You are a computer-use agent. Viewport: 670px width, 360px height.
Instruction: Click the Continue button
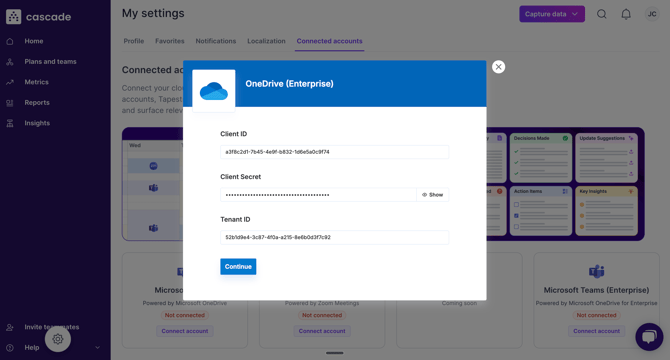tap(238, 266)
